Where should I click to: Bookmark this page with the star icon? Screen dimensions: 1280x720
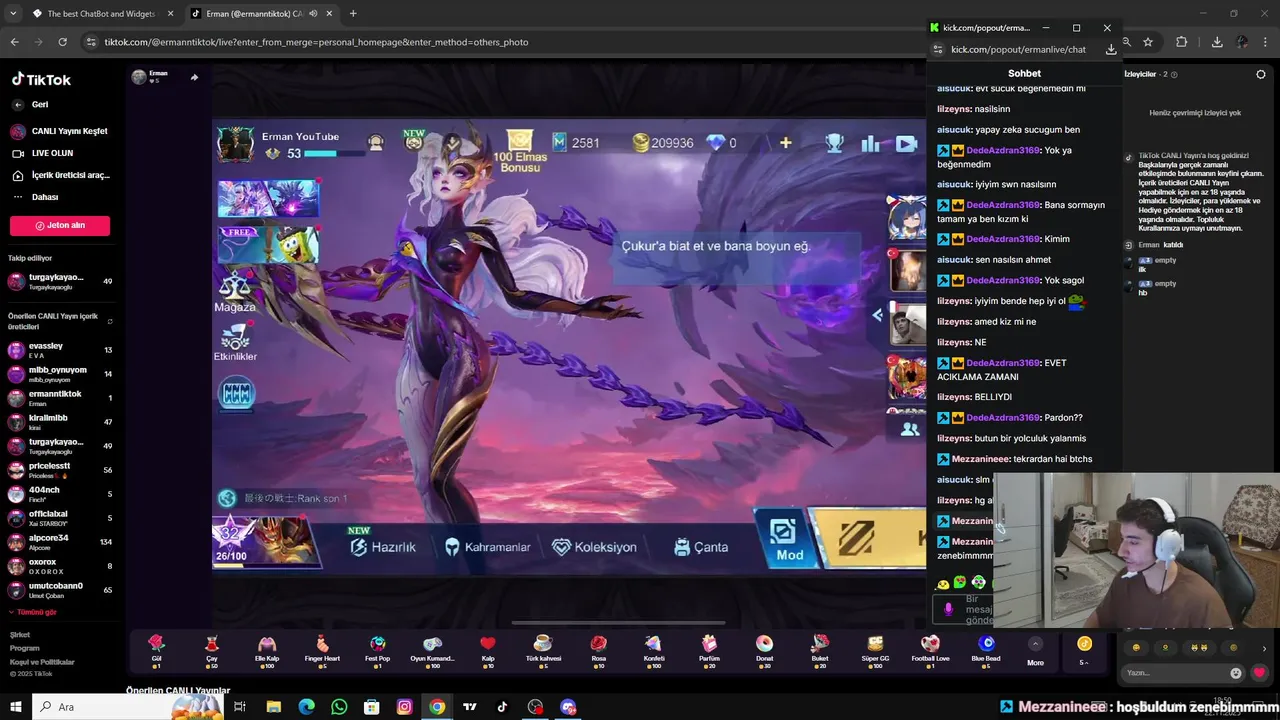[1148, 42]
